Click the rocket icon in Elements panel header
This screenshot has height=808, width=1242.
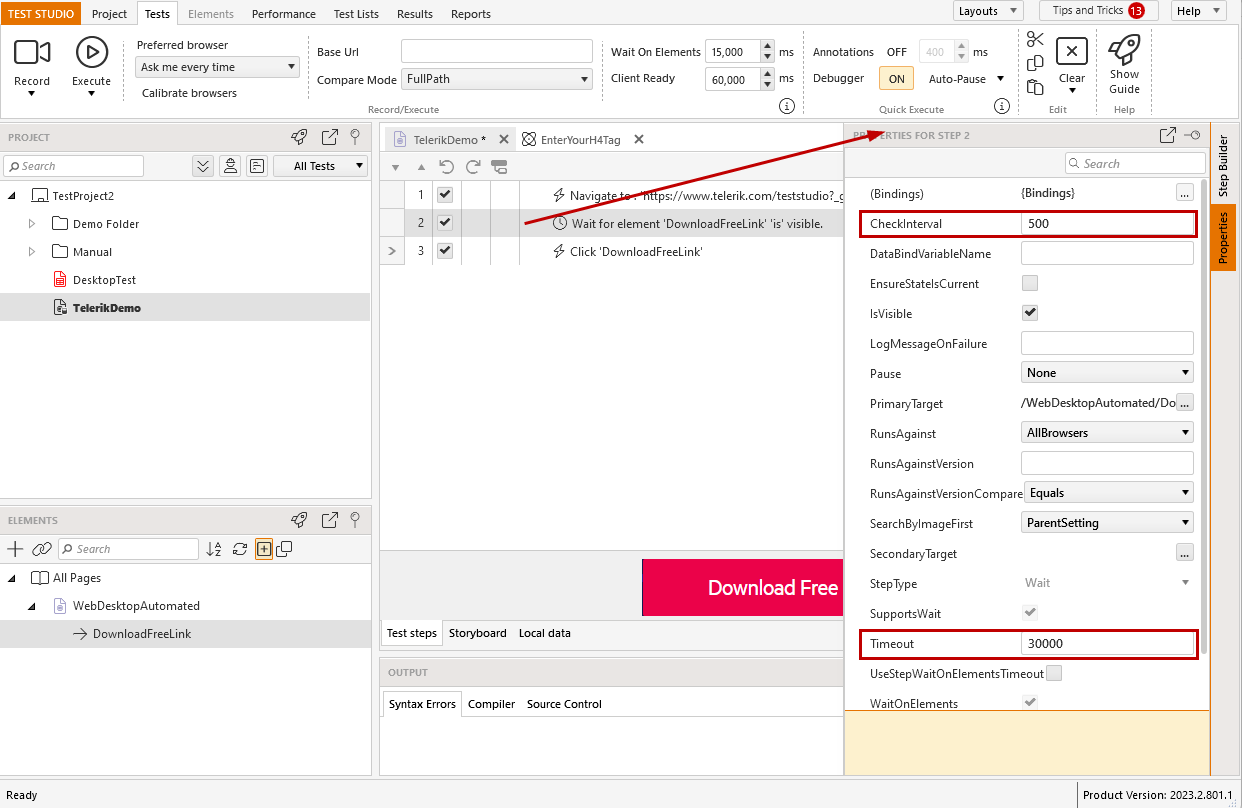[299, 520]
